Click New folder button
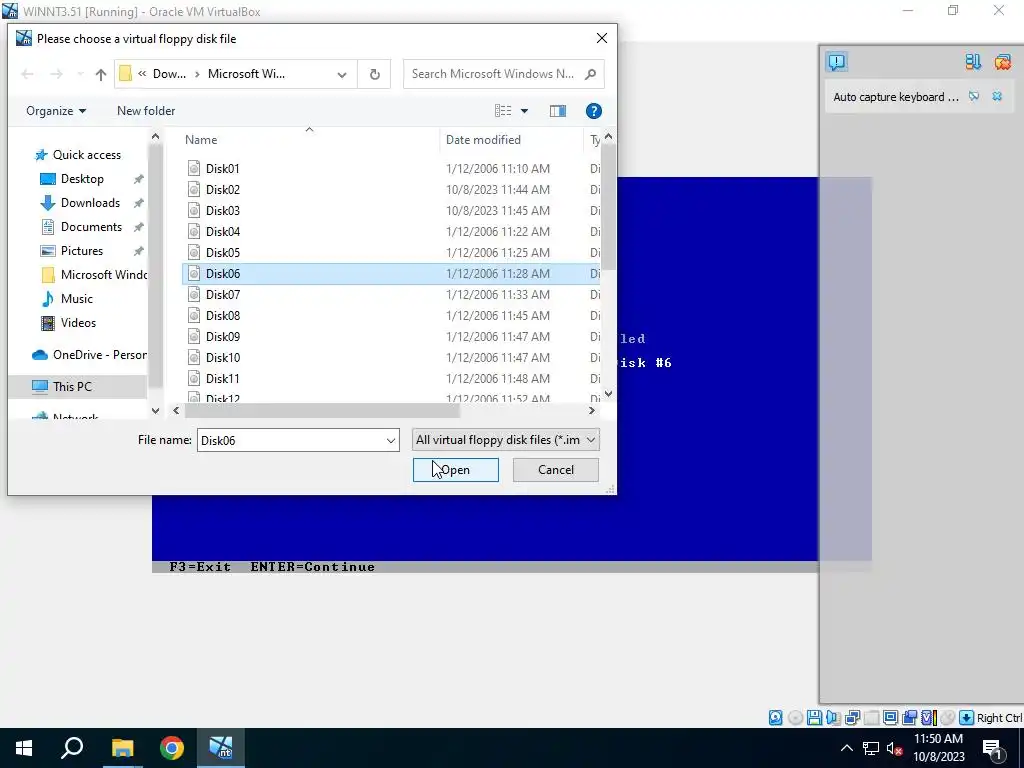The height and width of the screenshot is (768, 1024). click(146, 111)
